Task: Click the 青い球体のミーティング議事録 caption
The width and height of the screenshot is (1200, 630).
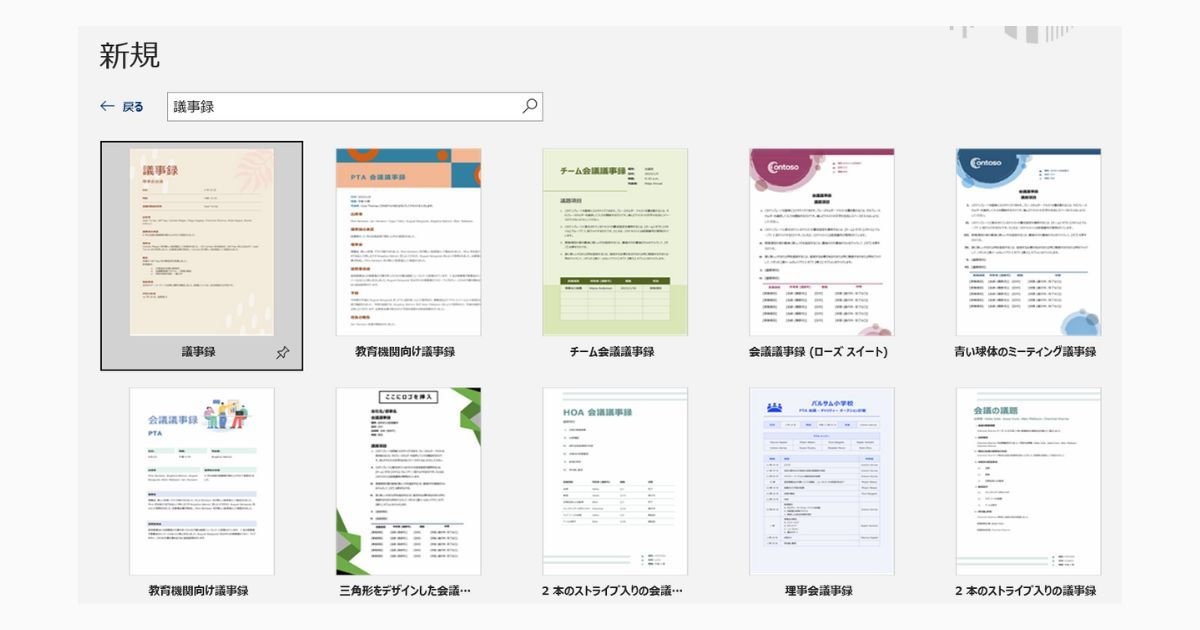Action: (x=1025, y=352)
